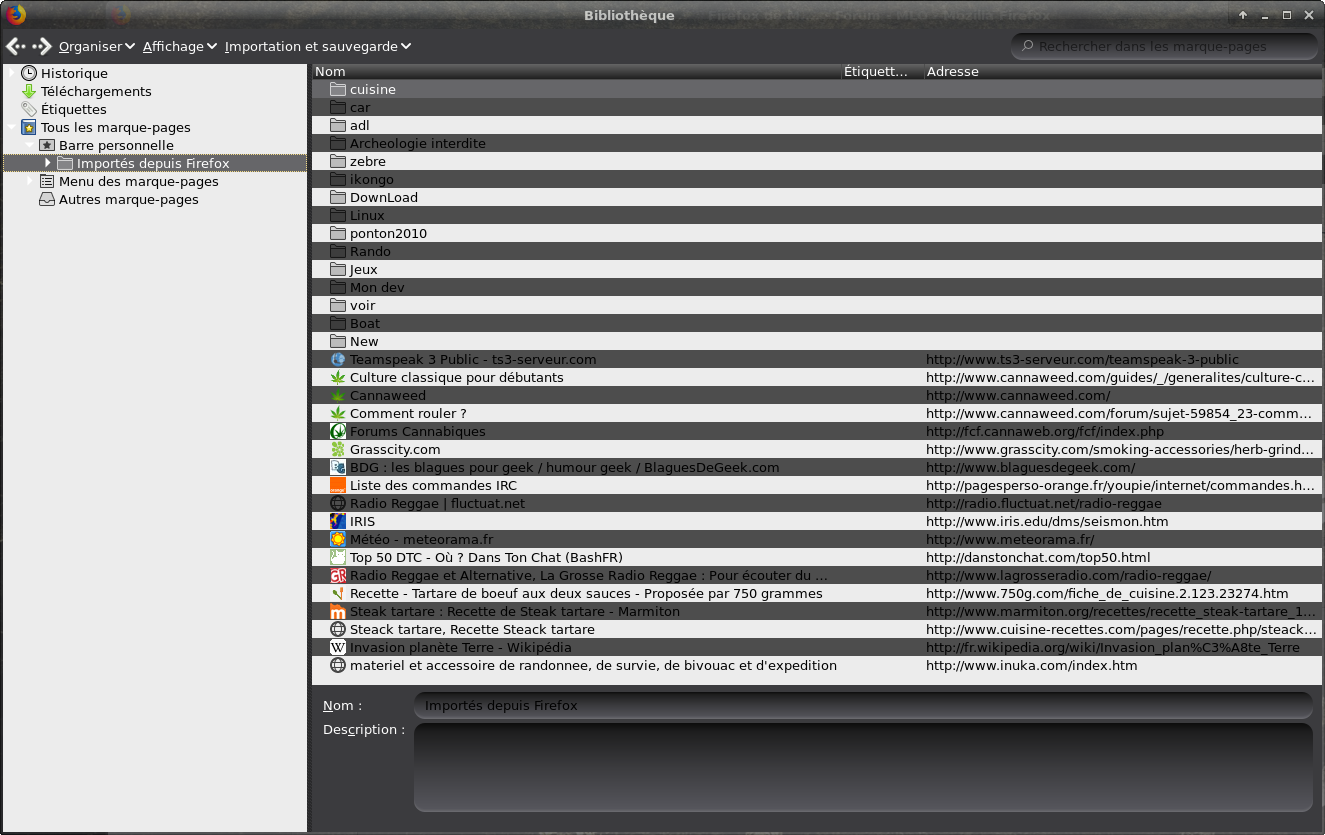Collapse the Tous les marque-pages node
1325x835 pixels.
(12, 127)
